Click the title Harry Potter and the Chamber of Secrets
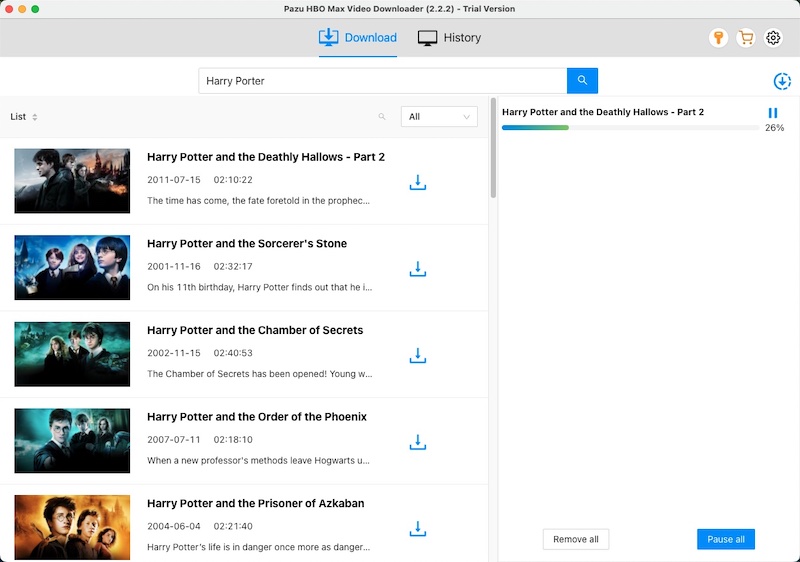Viewport: 800px width, 562px height. click(255, 330)
